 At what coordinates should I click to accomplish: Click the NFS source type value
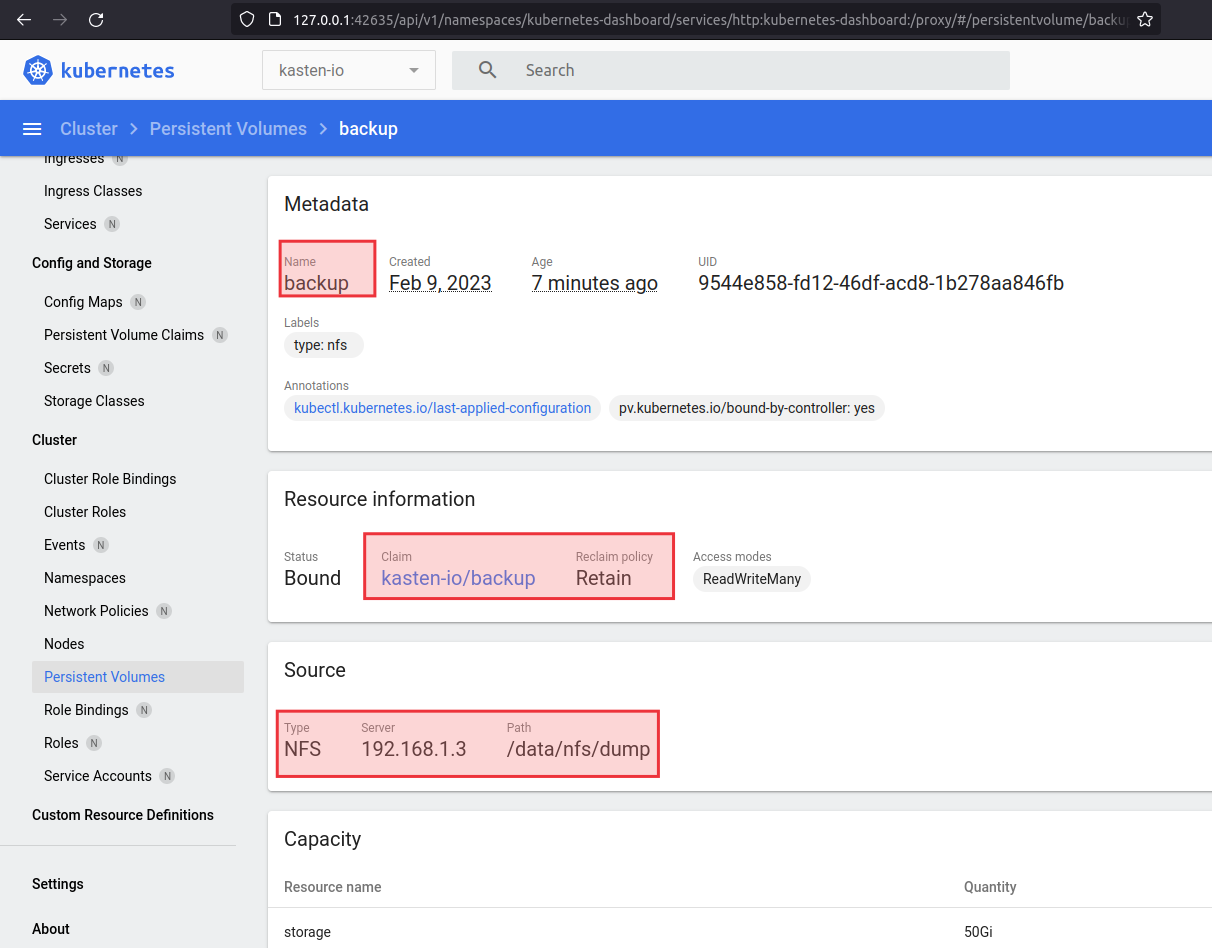[x=302, y=749]
